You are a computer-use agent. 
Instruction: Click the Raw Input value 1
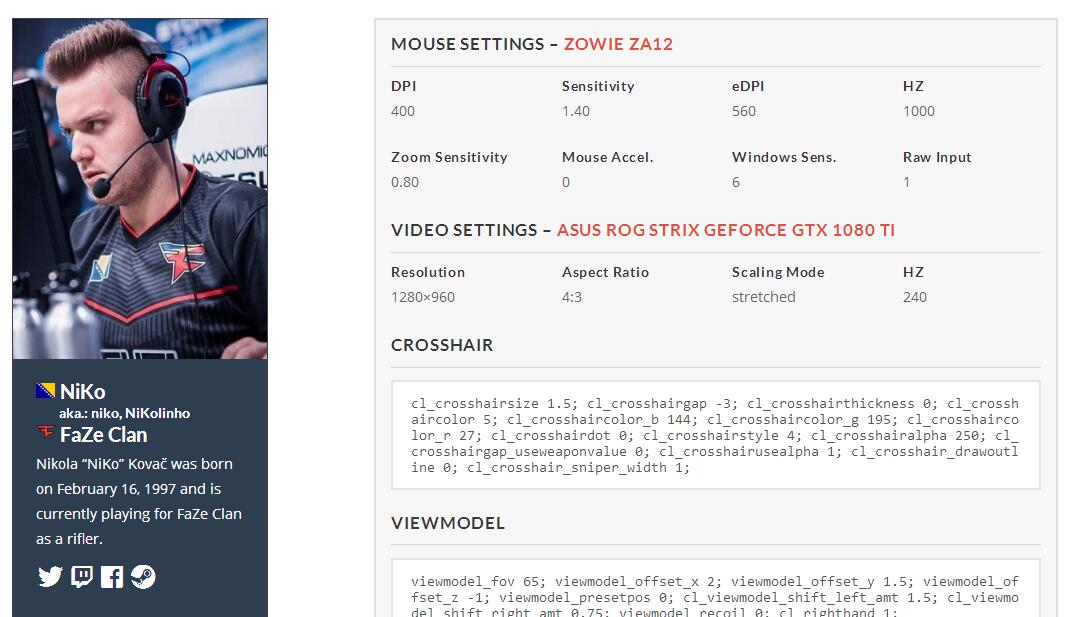(906, 182)
